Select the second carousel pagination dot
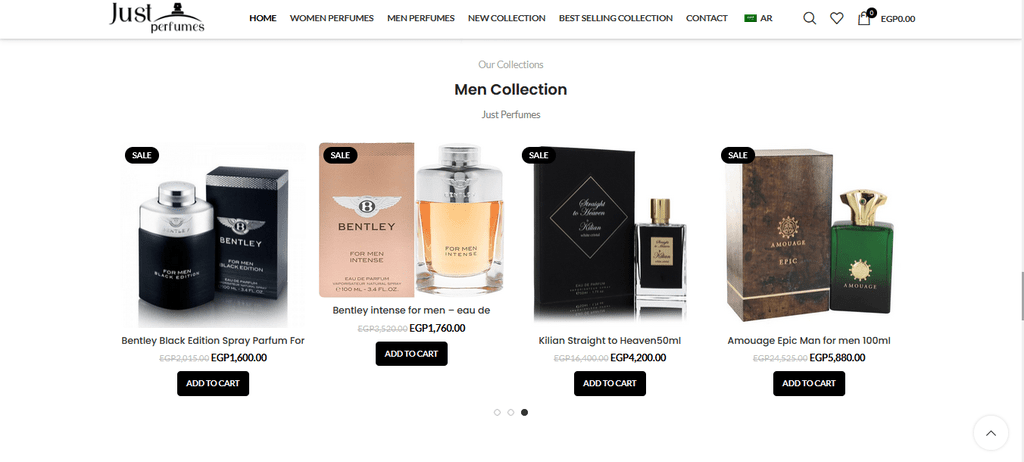This screenshot has width=1024, height=462. [x=511, y=412]
